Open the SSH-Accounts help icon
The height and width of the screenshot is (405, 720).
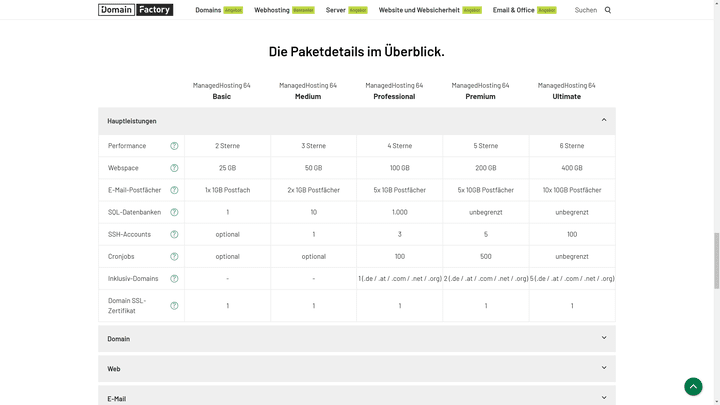[x=174, y=234]
